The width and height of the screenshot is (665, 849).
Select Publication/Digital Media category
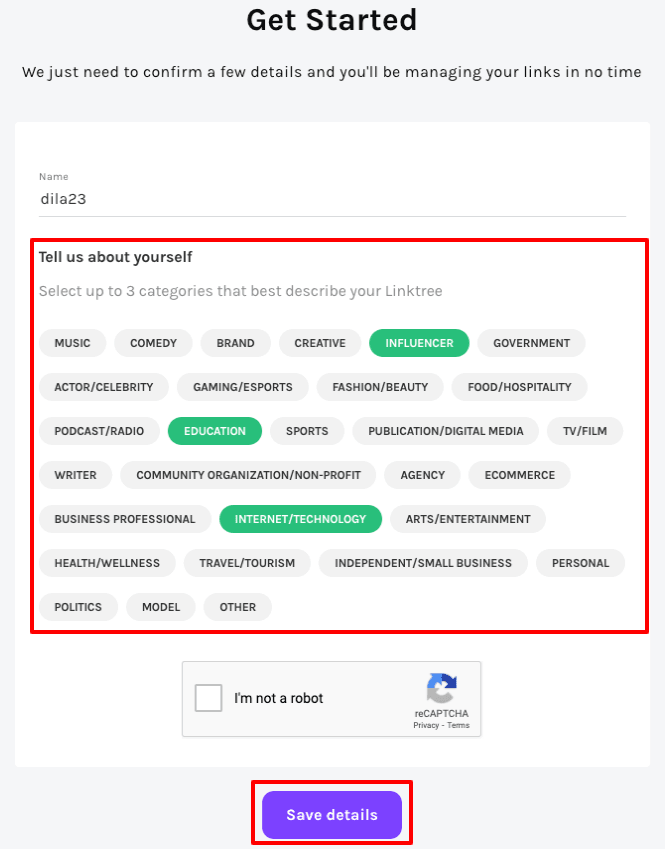(445, 431)
